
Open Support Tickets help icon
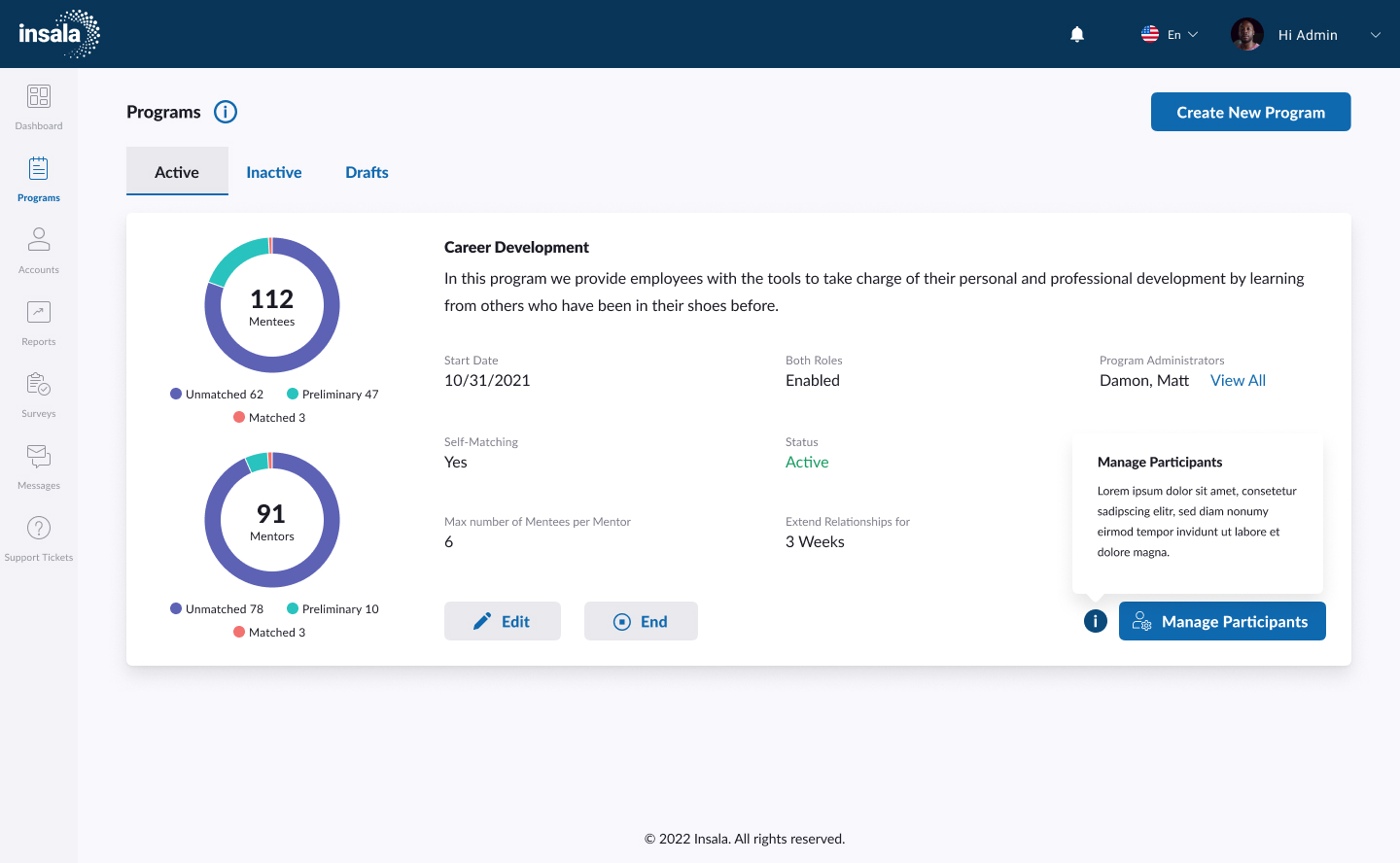tap(39, 528)
